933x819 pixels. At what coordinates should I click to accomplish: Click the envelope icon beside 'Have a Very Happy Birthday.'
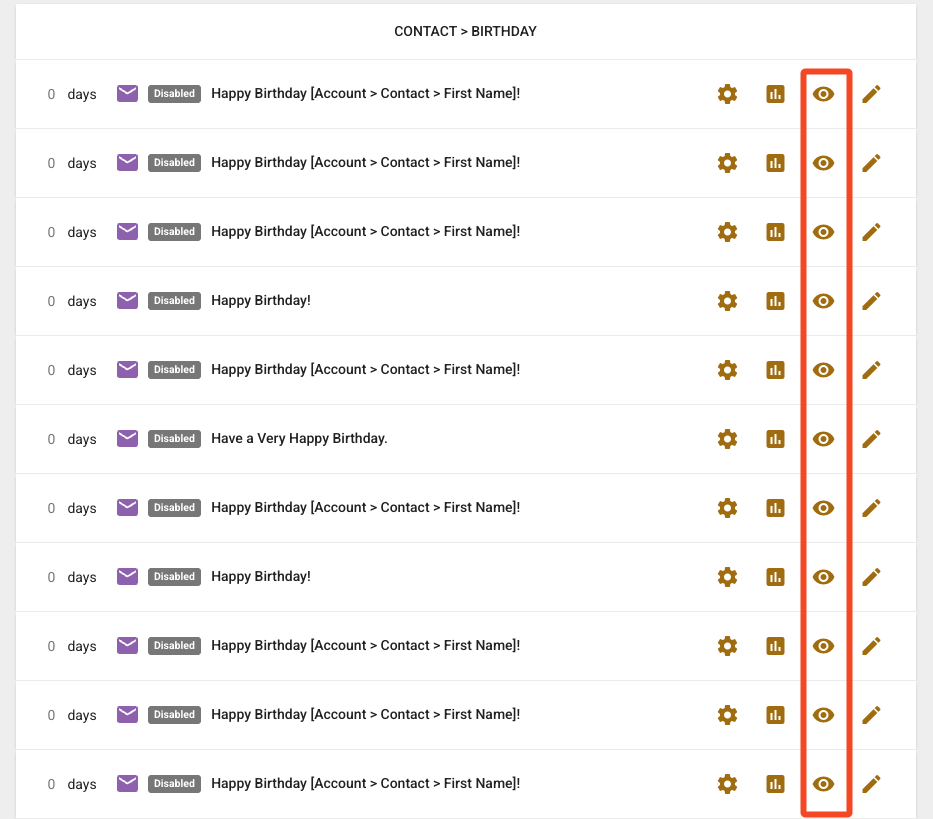click(127, 438)
